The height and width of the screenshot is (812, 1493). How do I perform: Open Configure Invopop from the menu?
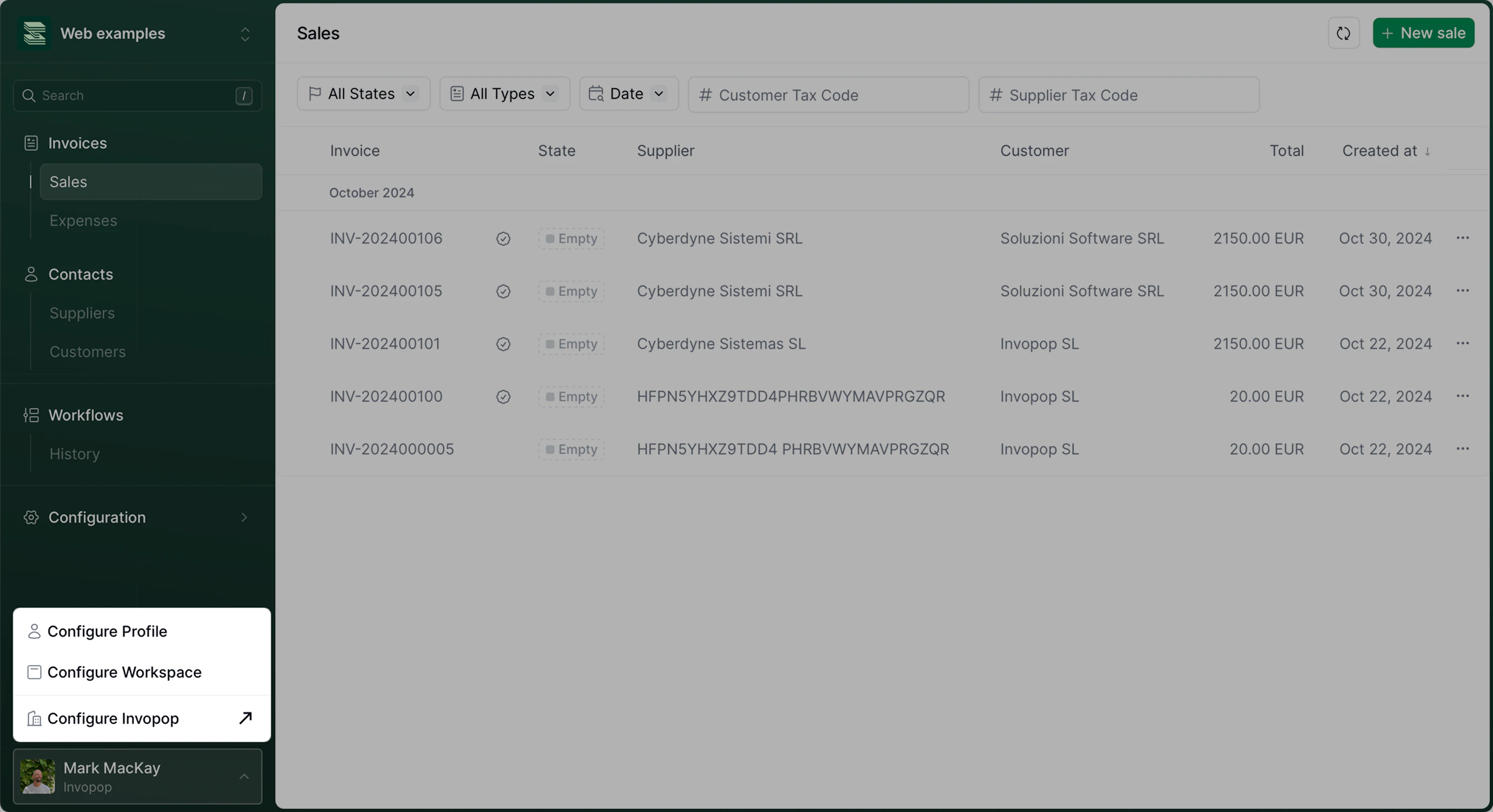pyautogui.click(x=113, y=718)
